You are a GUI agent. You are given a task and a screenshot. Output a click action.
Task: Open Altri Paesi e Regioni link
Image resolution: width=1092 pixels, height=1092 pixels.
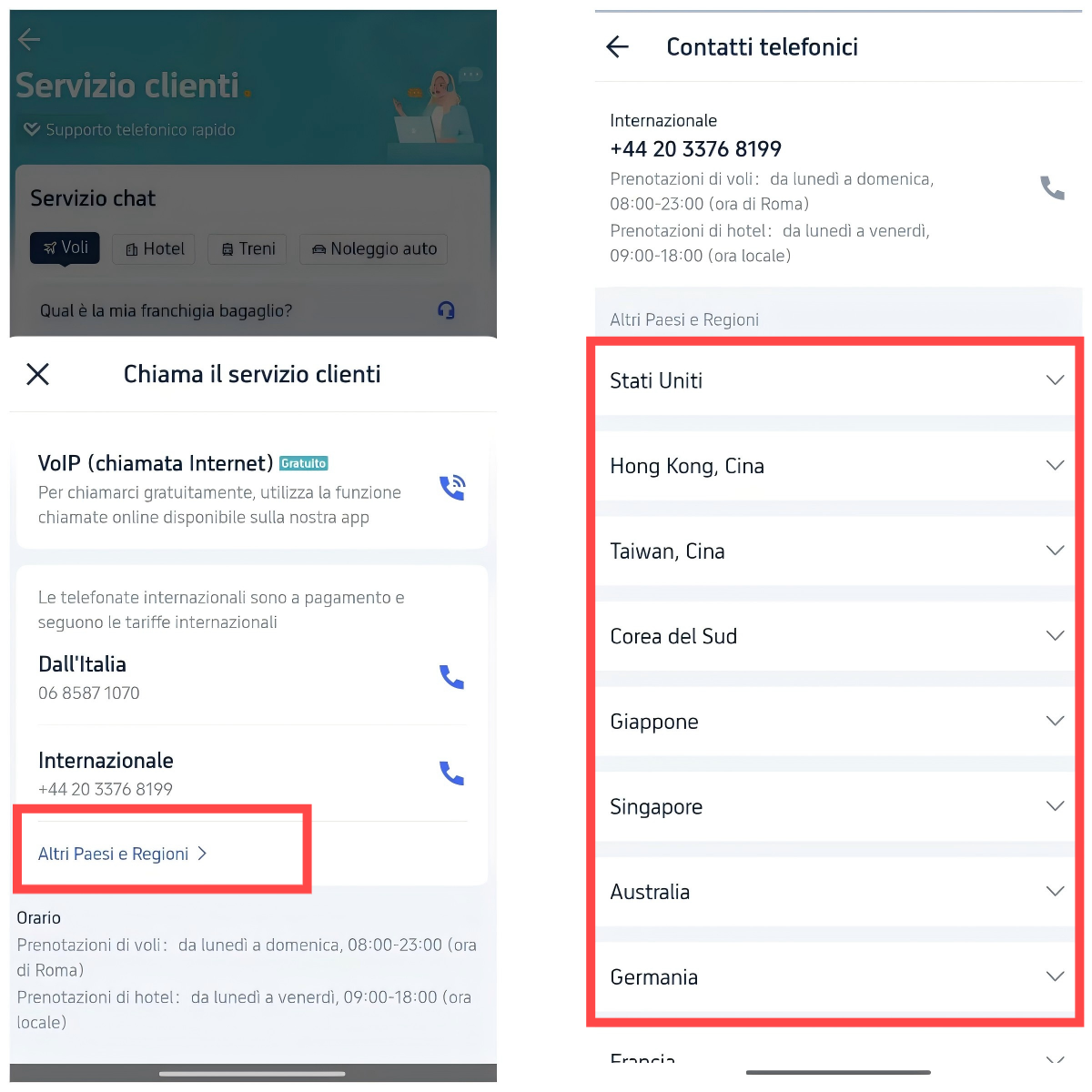click(x=123, y=854)
